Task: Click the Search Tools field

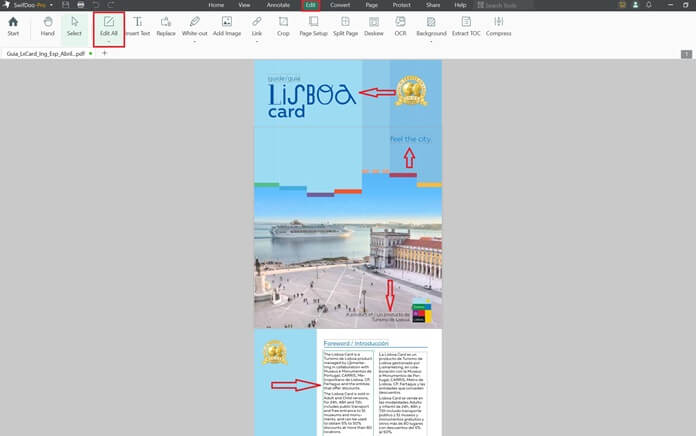Action: (504, 5)
